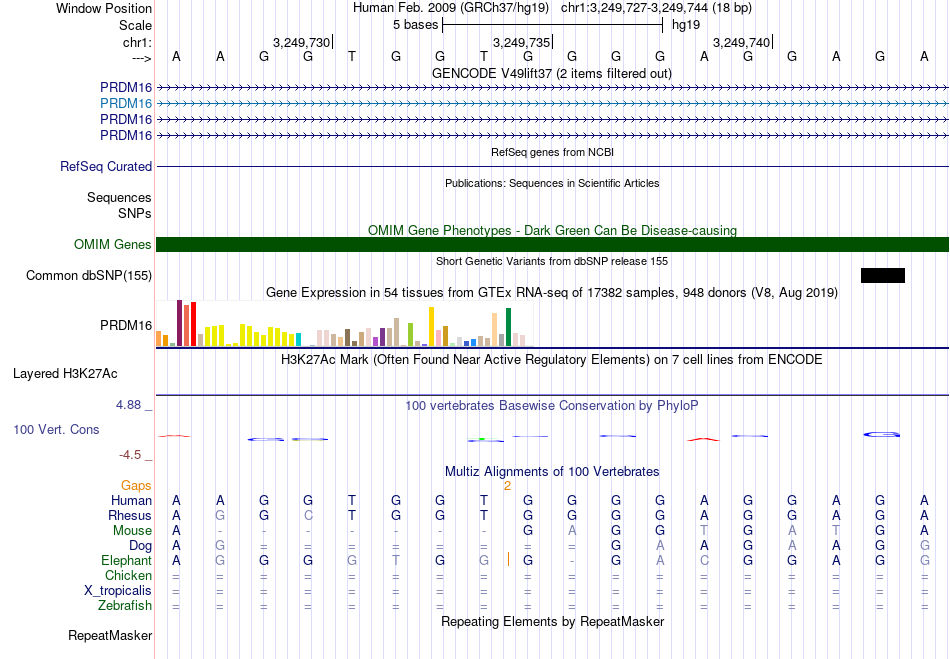The height and width of the screenshot is (659, 950).
Task: Click the X_tropicalis species label
Action: [118, 591]
